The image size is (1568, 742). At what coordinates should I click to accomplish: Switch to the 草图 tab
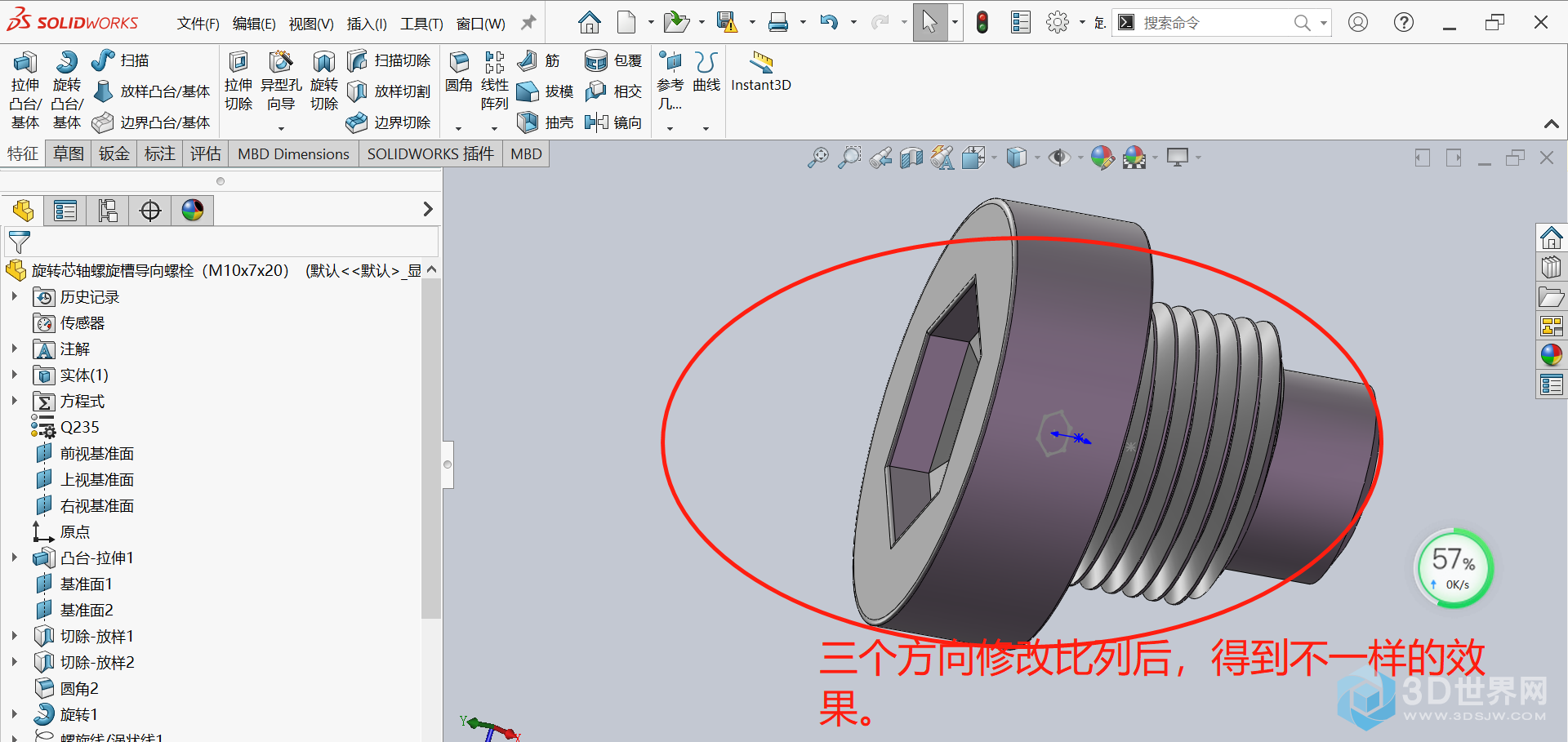[69, 153]
